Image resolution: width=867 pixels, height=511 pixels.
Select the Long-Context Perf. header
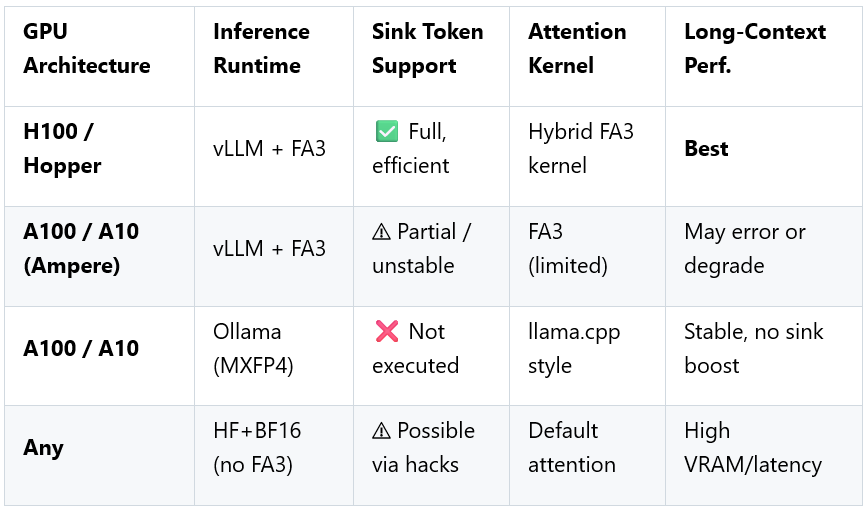(x=754, y=48)
